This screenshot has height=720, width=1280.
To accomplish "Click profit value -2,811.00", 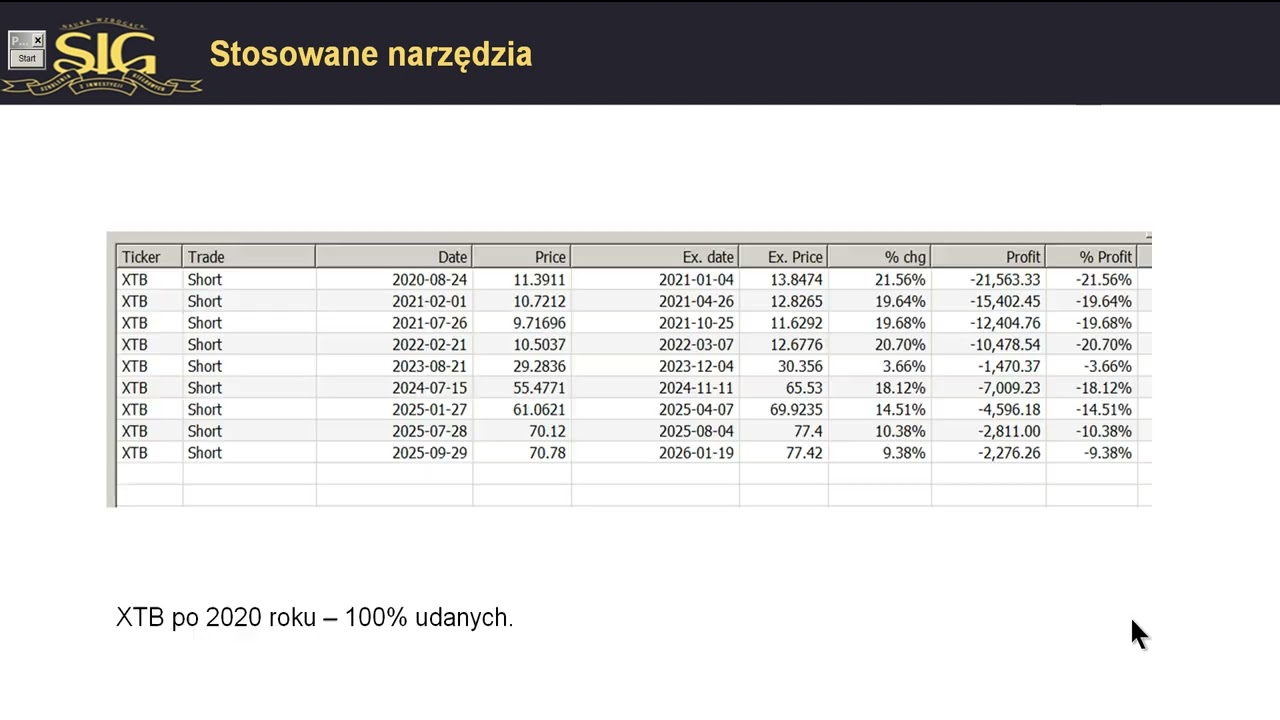I will (1009, 431).
